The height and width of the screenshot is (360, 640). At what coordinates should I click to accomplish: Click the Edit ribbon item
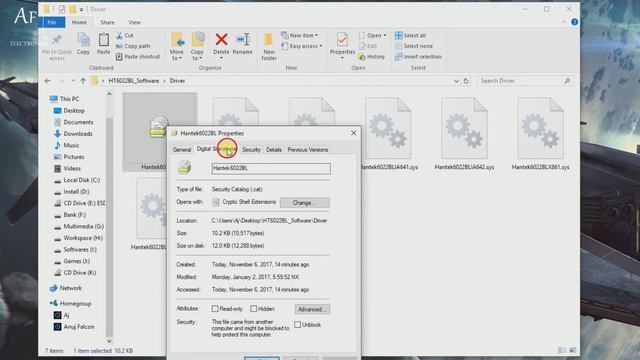tap(368, 46)
